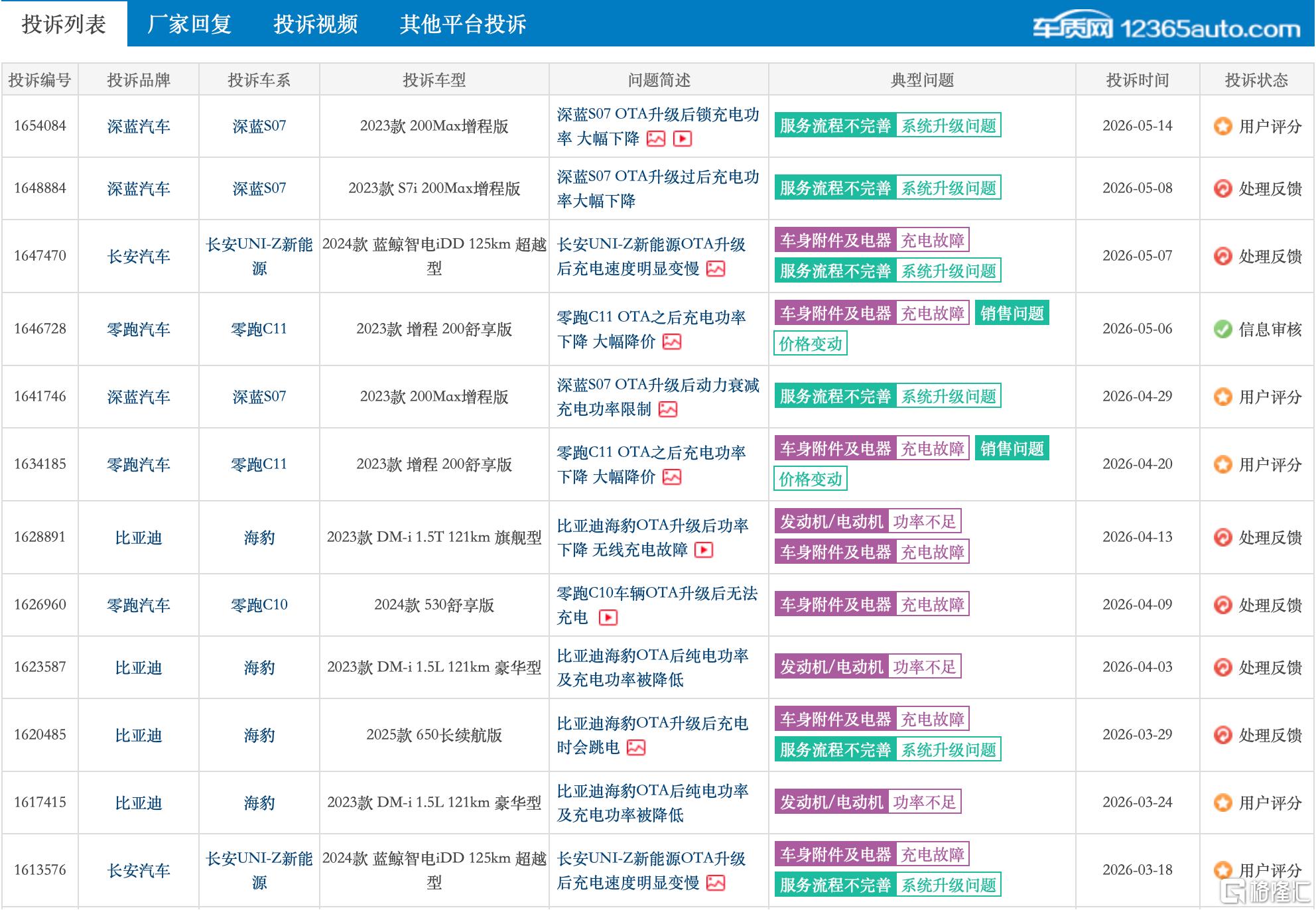Click 信息审核 status text in row 1646728

click(1270, 329)
